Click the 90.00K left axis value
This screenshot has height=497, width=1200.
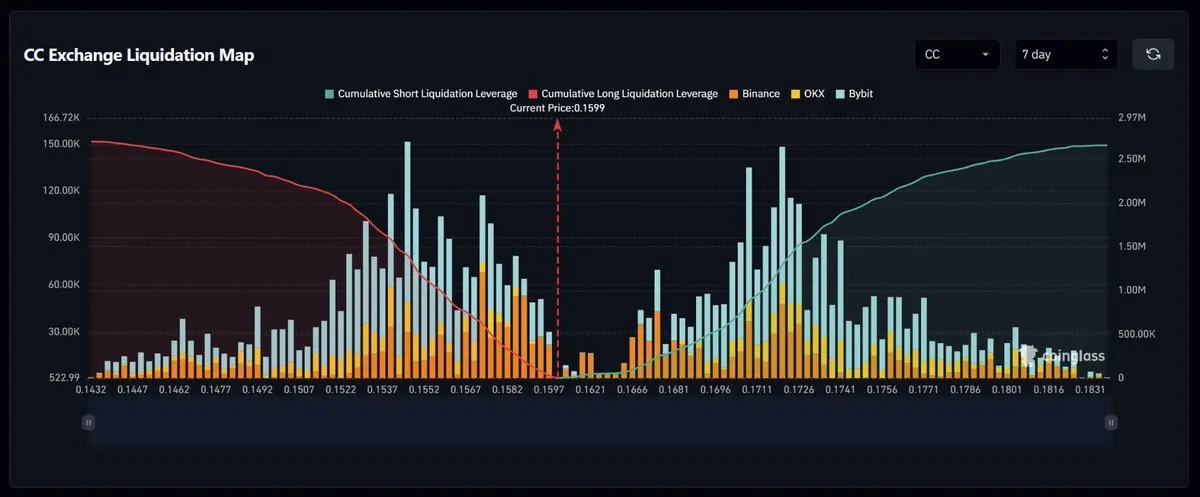(64, 238)
